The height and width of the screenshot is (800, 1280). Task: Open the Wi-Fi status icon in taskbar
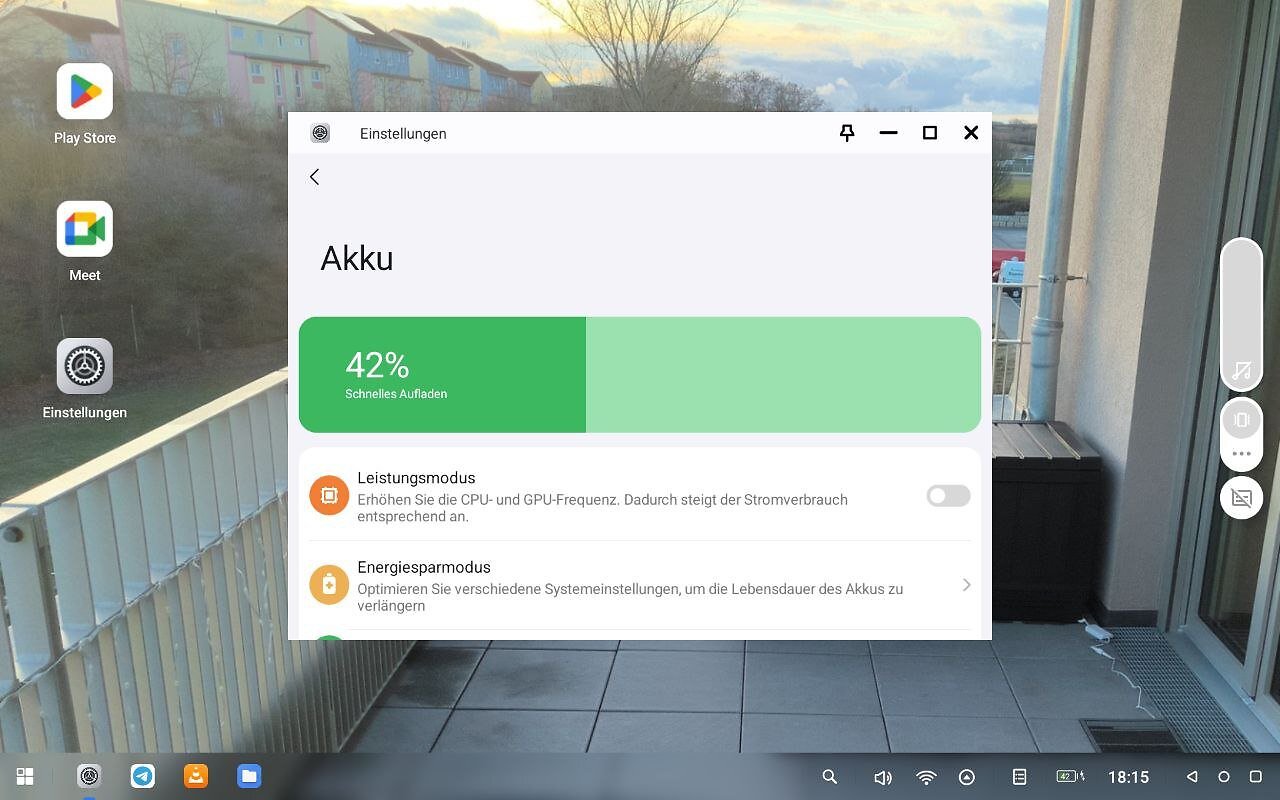pyautogui.click(x=926, y=777)
